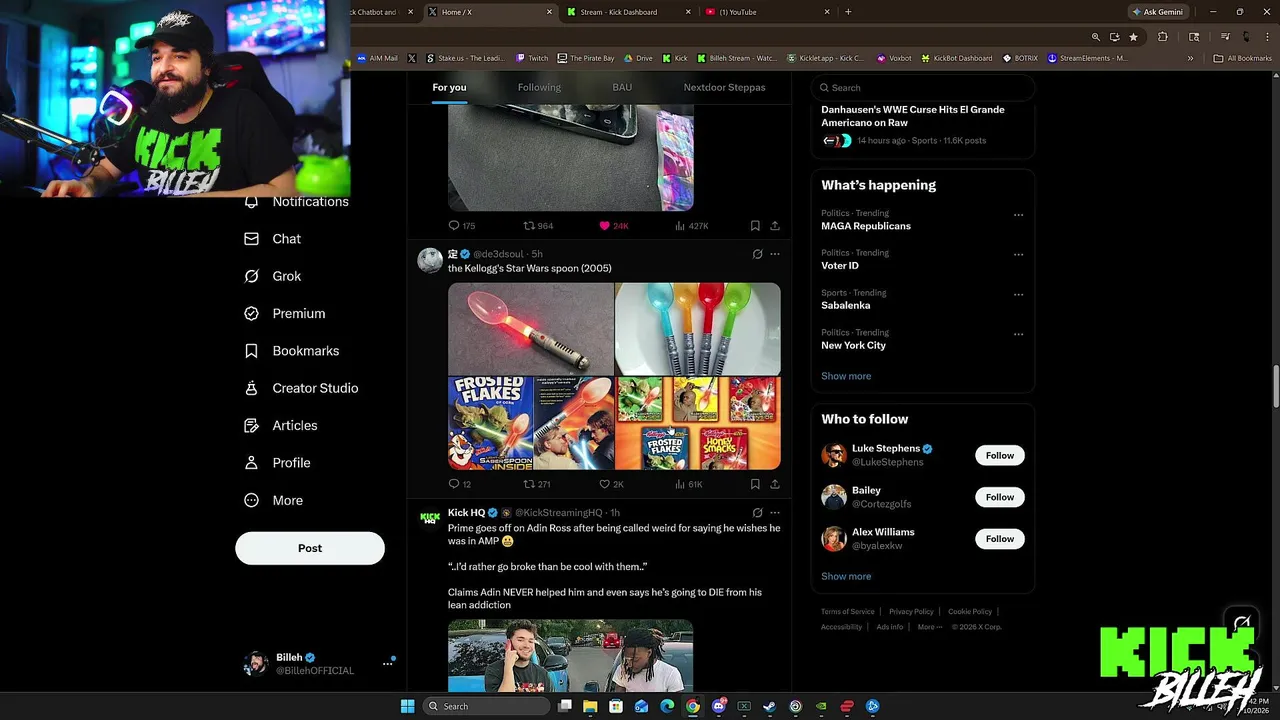
Task: Bookmark the top post with 427K views
Action: 755,226
